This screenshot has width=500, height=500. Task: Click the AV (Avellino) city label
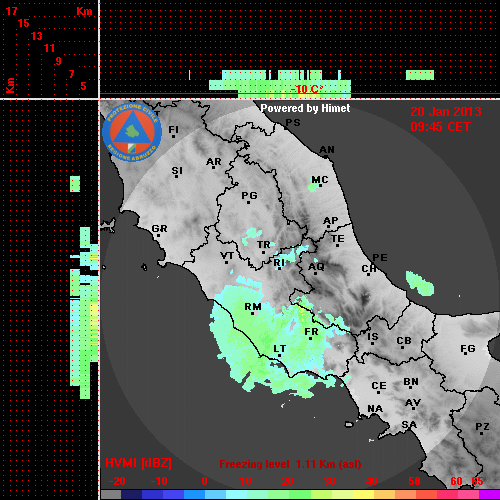coord(413,403)
